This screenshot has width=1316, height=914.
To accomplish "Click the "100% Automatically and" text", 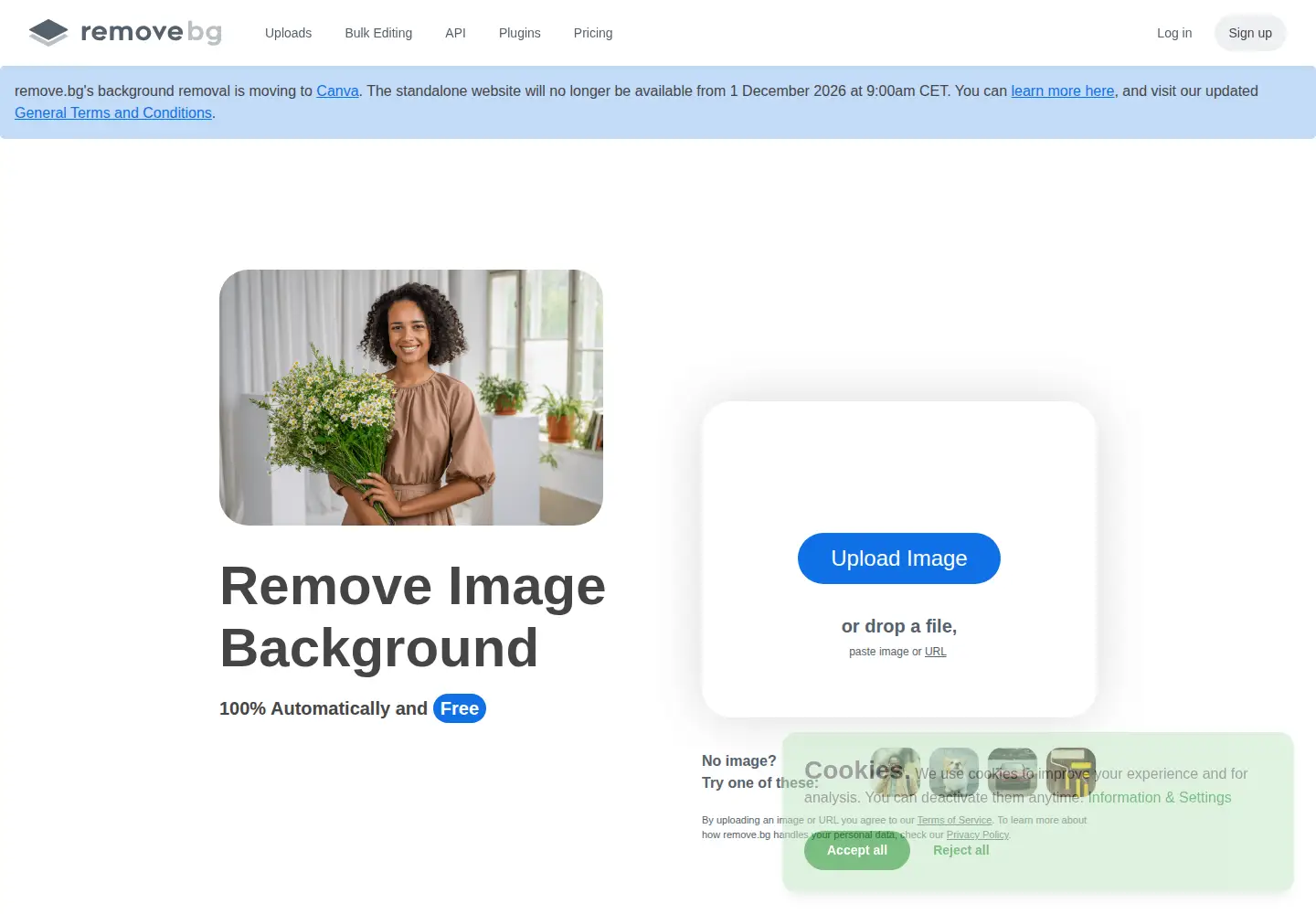I will pyautogui.click(x=324, y=708).
